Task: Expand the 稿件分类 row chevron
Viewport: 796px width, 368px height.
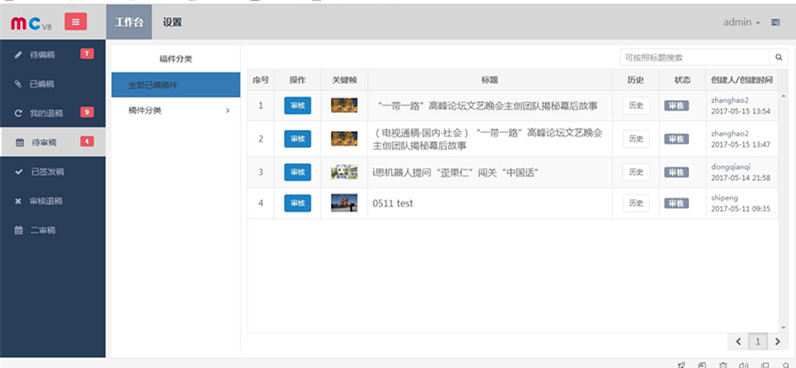Action: click(227, 110)
